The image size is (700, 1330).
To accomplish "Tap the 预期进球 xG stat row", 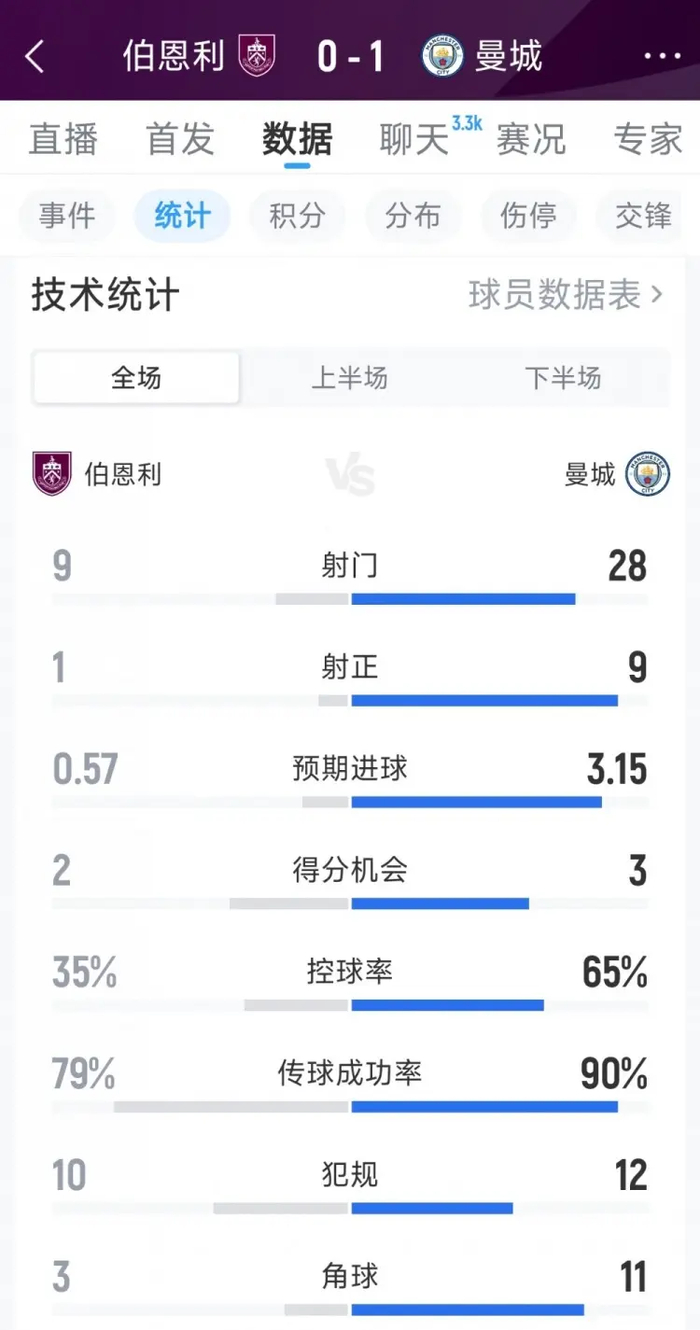I will click(x=350, y=770).
